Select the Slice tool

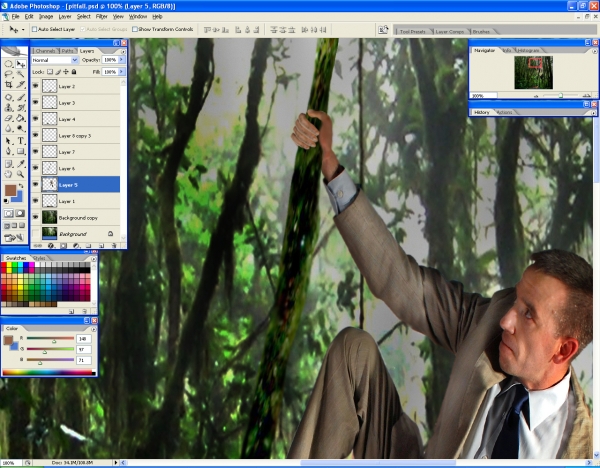20,85
